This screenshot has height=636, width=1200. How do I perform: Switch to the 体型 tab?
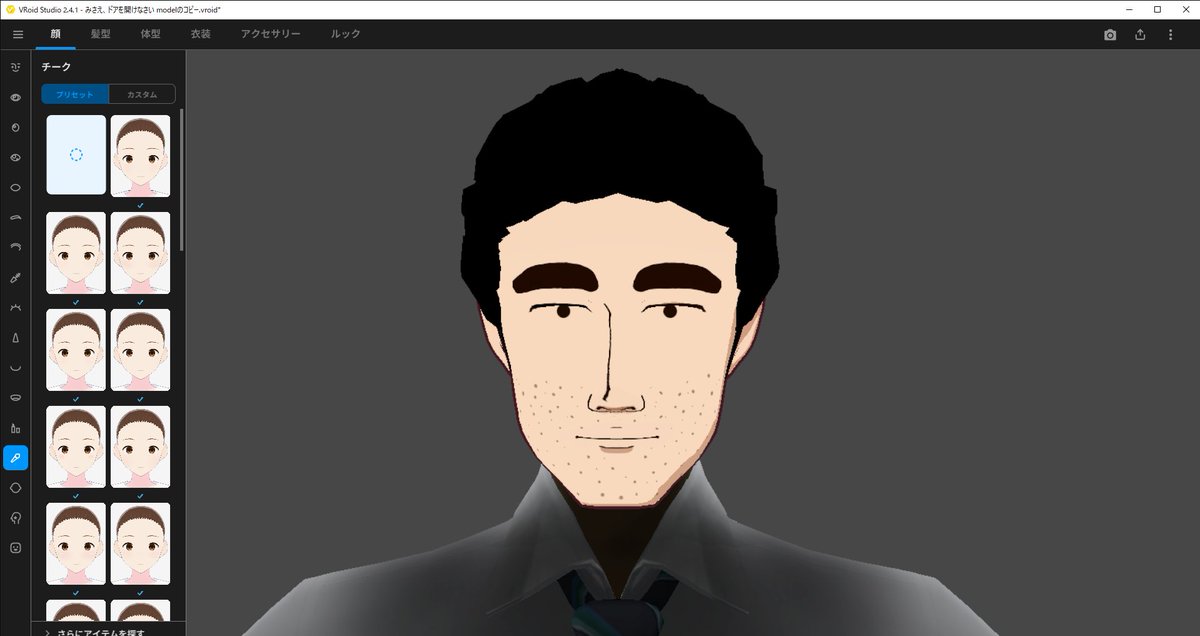(x=150, y=34)
